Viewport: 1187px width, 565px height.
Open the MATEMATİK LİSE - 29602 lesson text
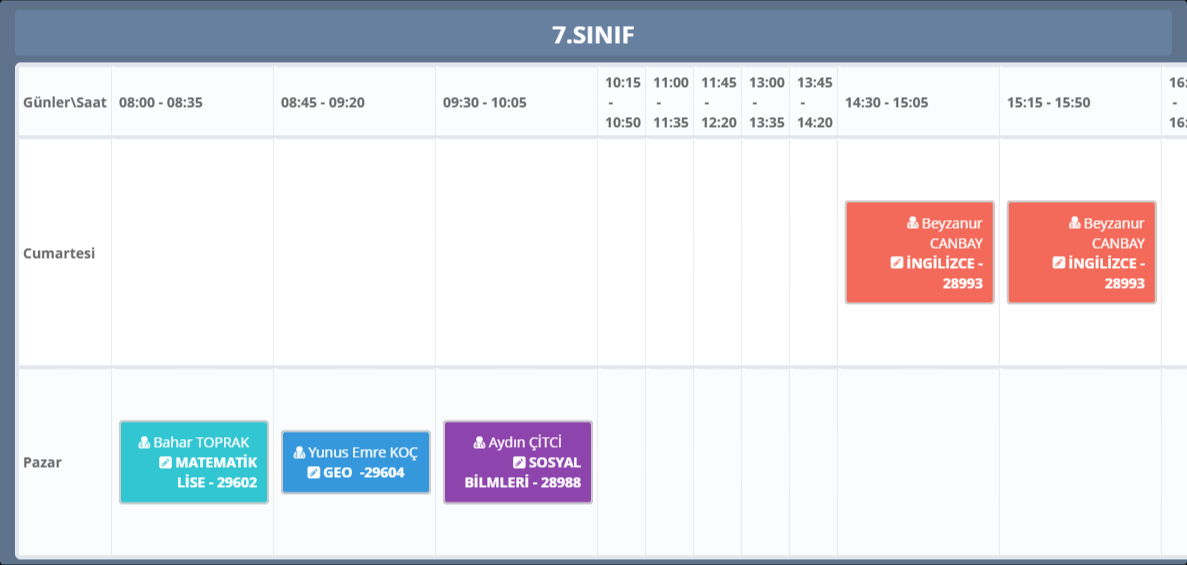216,473
